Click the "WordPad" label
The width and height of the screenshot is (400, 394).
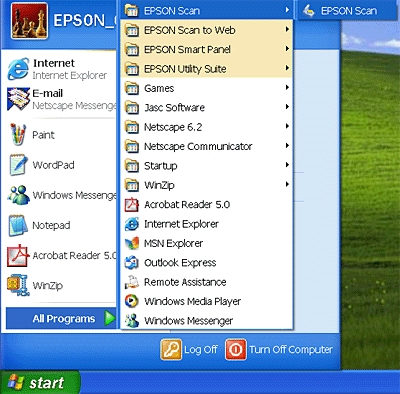[x=53, y=165]
